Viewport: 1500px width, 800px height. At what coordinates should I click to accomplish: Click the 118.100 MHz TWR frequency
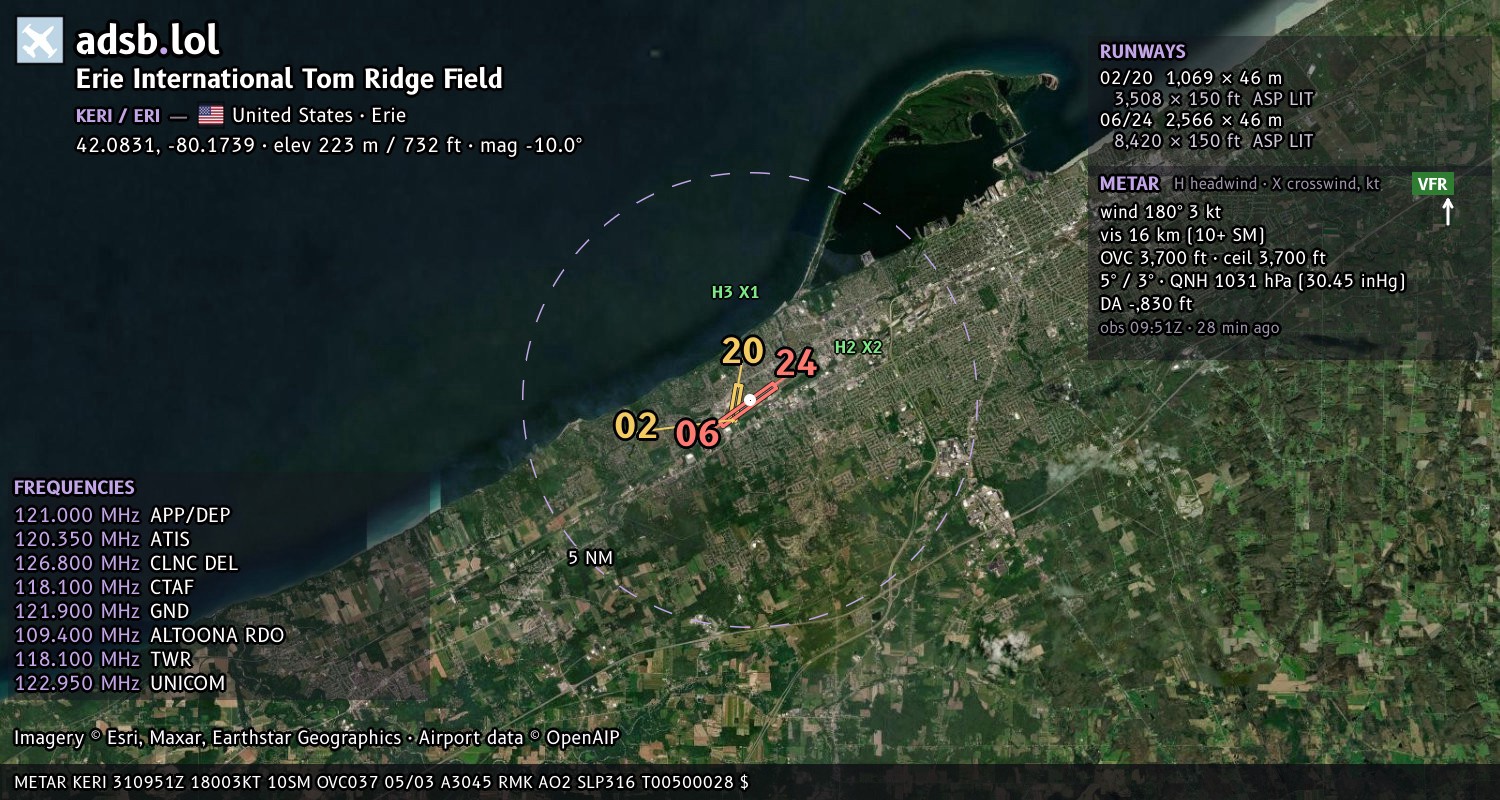click(103, 660)
